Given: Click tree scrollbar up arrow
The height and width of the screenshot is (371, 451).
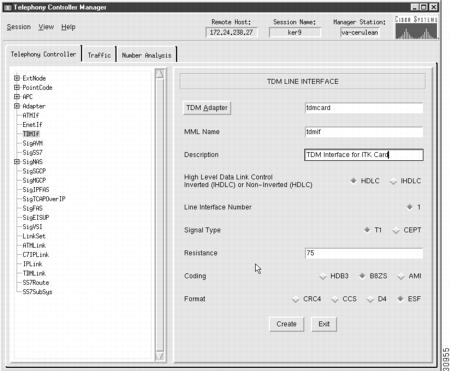Looking at the screenshot, I should [x=160, y=74].
